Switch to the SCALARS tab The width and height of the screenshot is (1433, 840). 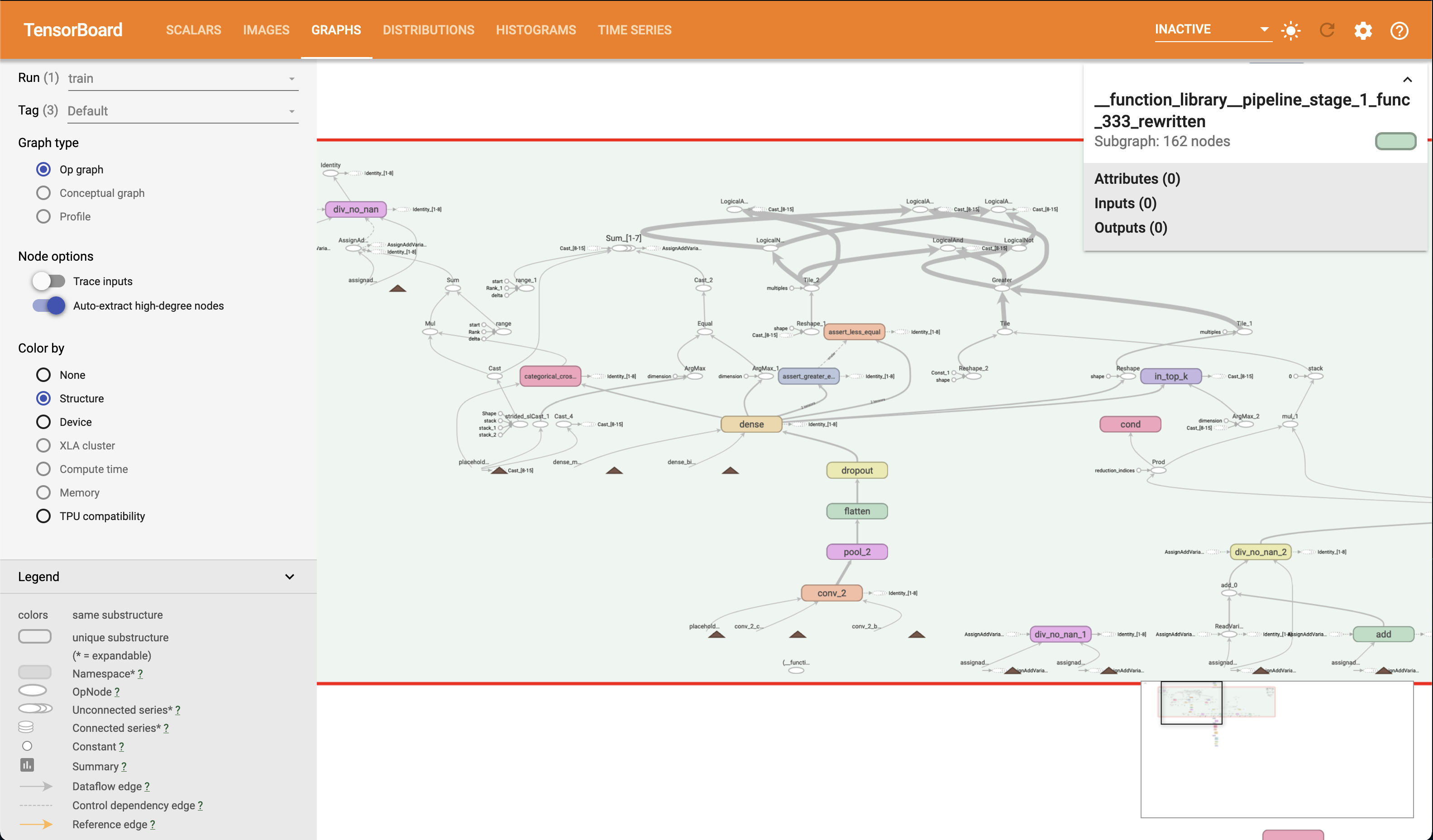point(193,30)
